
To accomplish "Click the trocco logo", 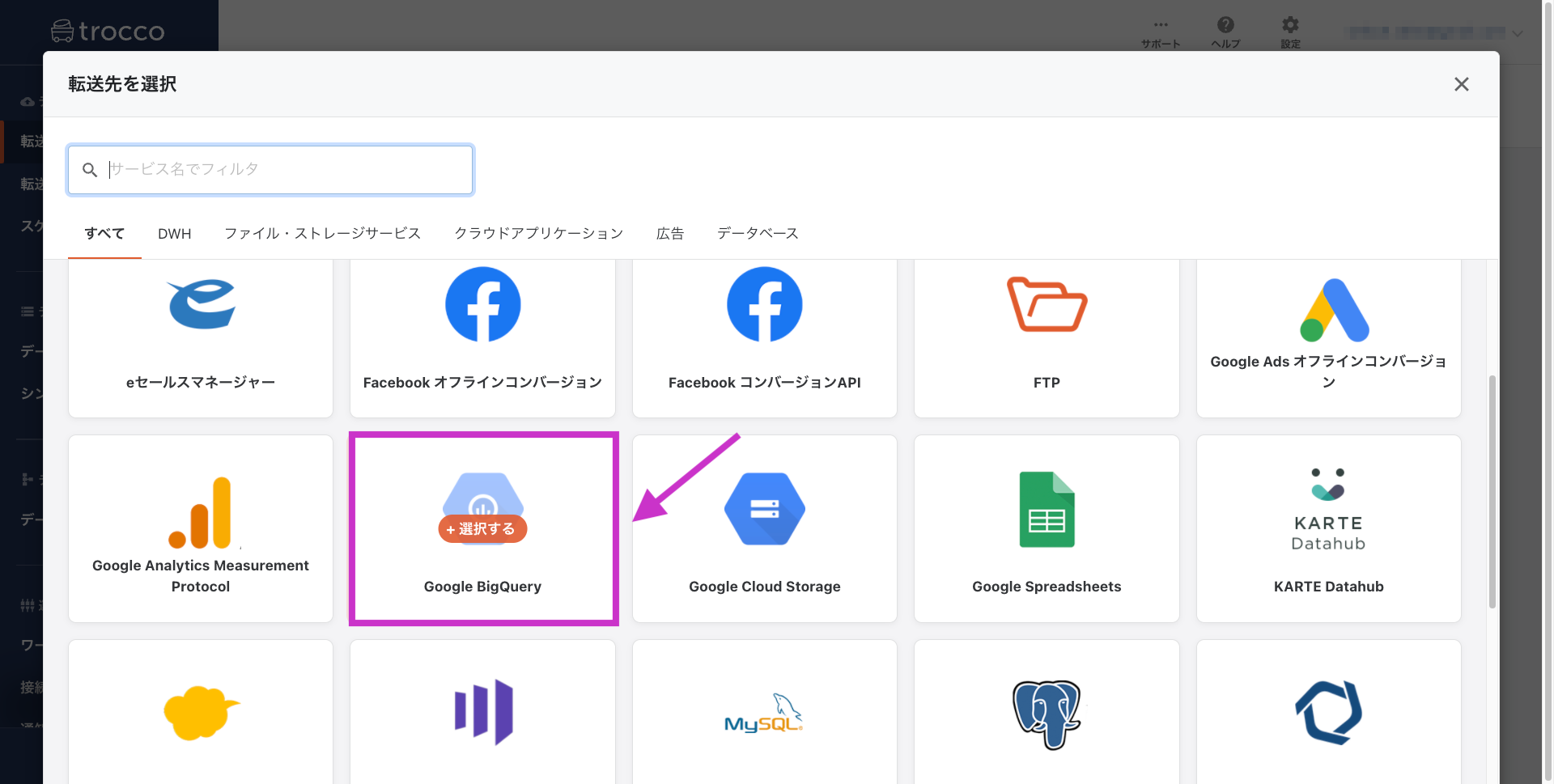I will click(x=108, y=32).
